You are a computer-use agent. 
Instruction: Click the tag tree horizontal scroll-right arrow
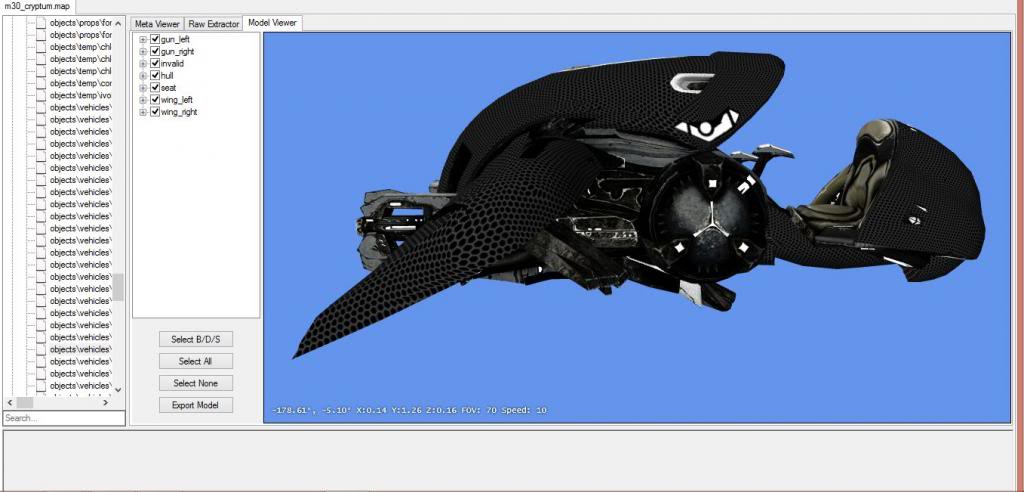click(106, 402)
